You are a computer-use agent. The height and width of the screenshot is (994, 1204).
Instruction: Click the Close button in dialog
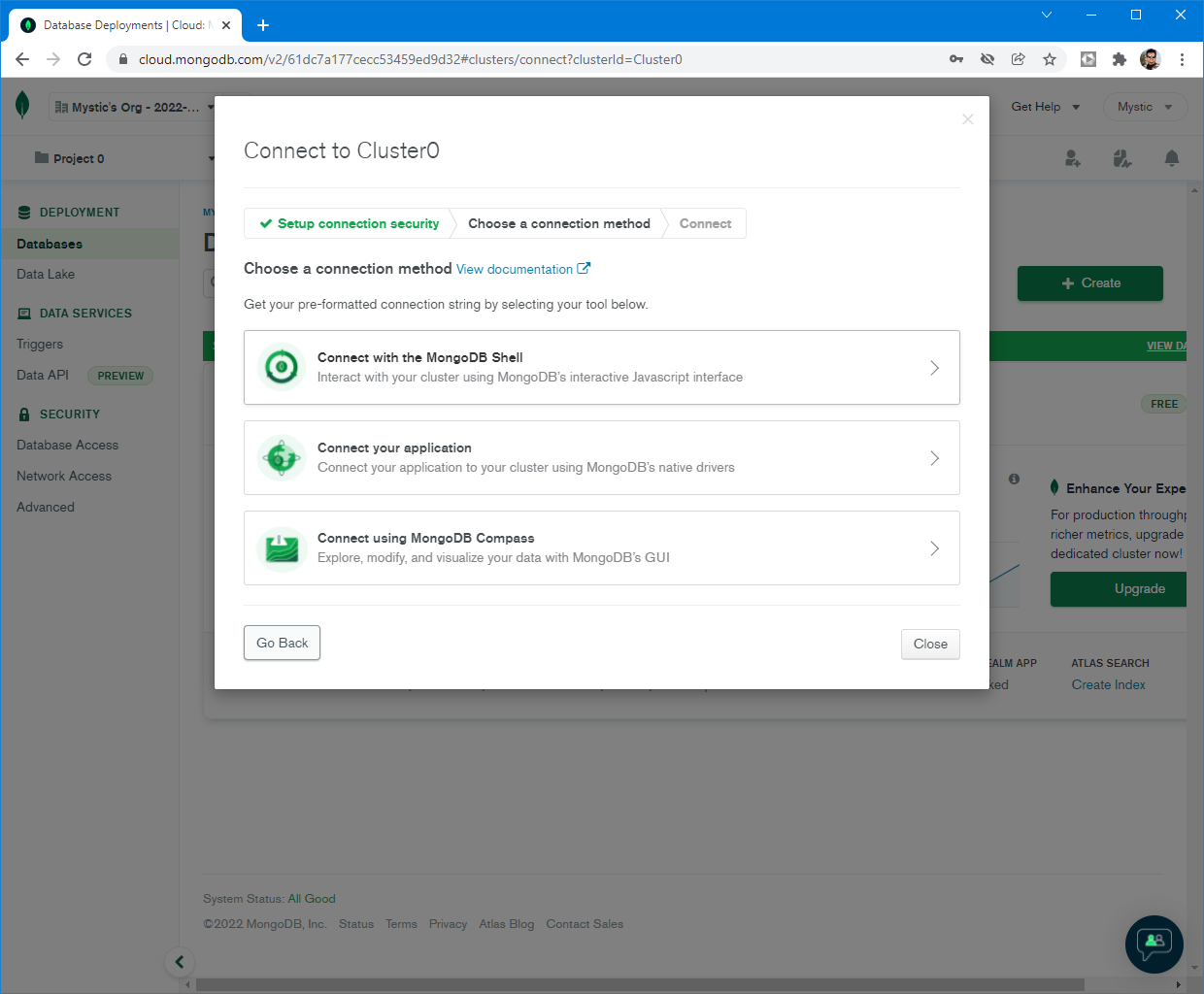930,644
